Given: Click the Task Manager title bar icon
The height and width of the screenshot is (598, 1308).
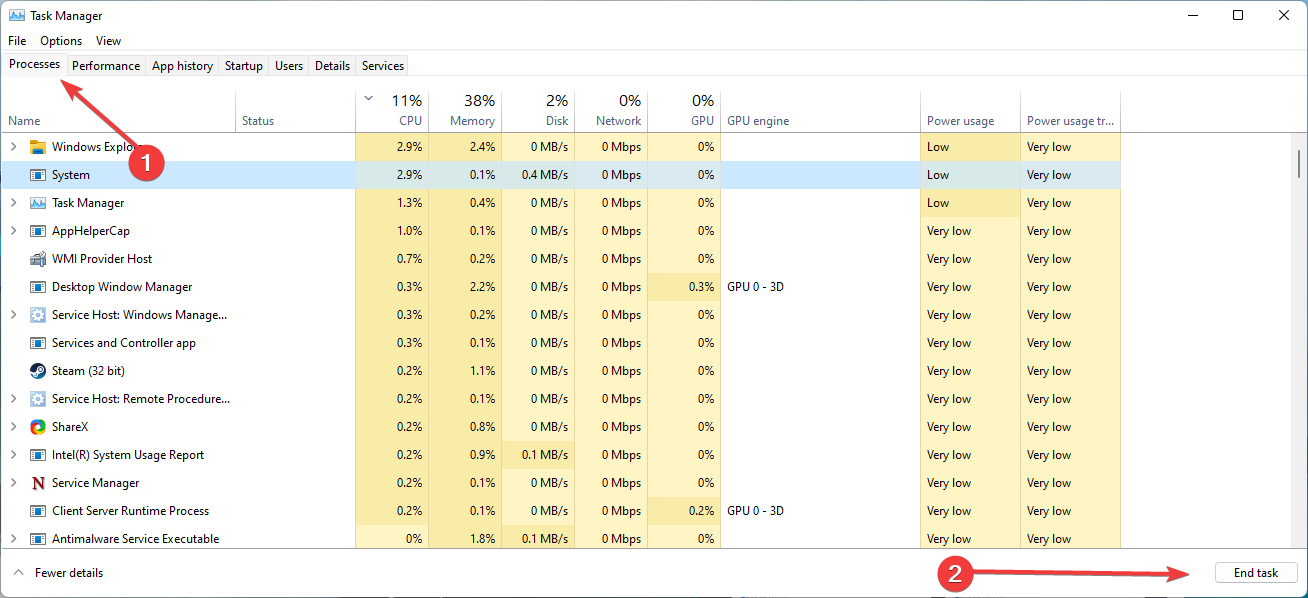Looking at the screenshot, I should tap(17, 16).
